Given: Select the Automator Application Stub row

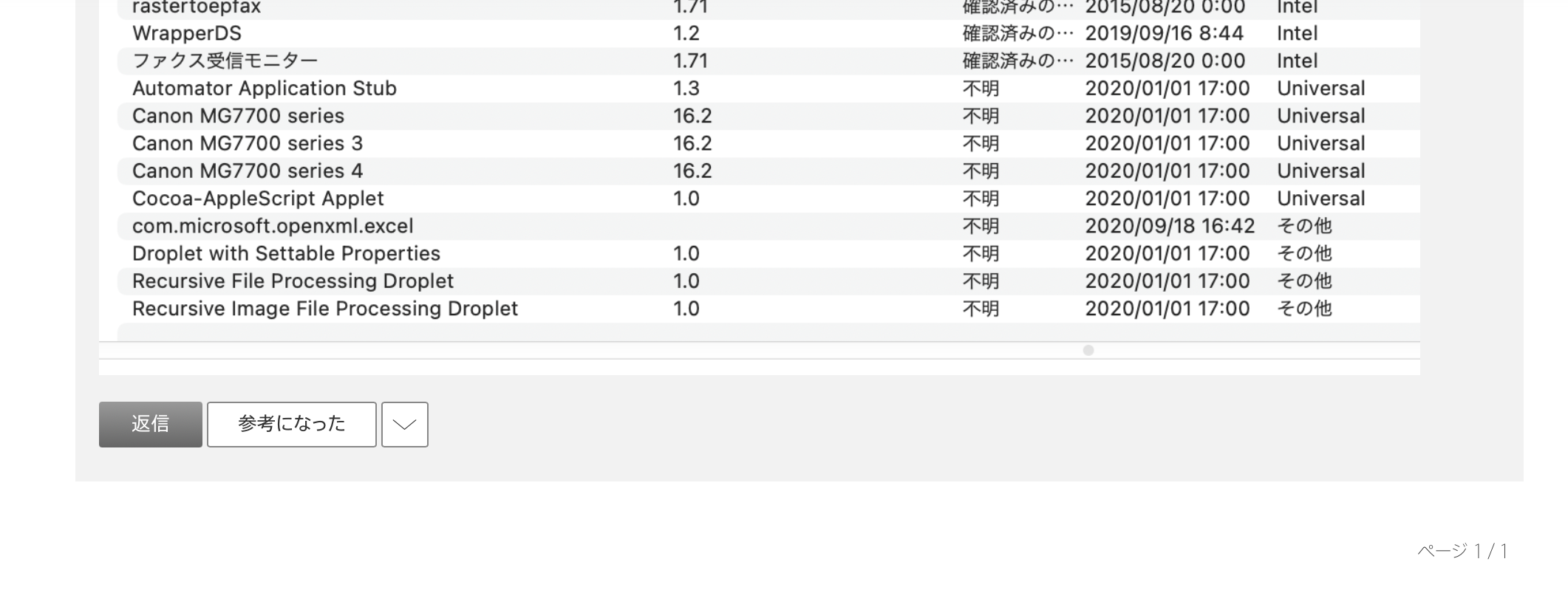Looking at the screenshot, I should [x=264, y=89].
